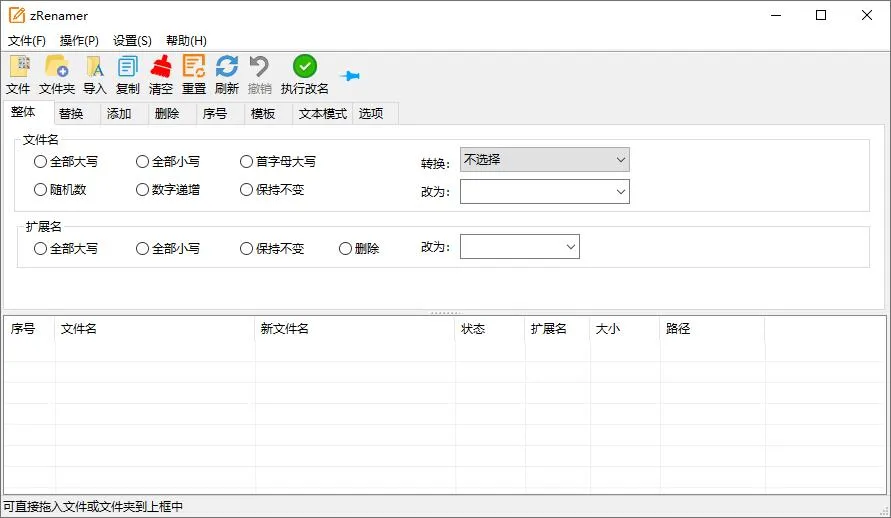Click the 文件夹 add-folder toolbar icon
The height and width of the screenshot is (518, 891).
pos(57,68)
